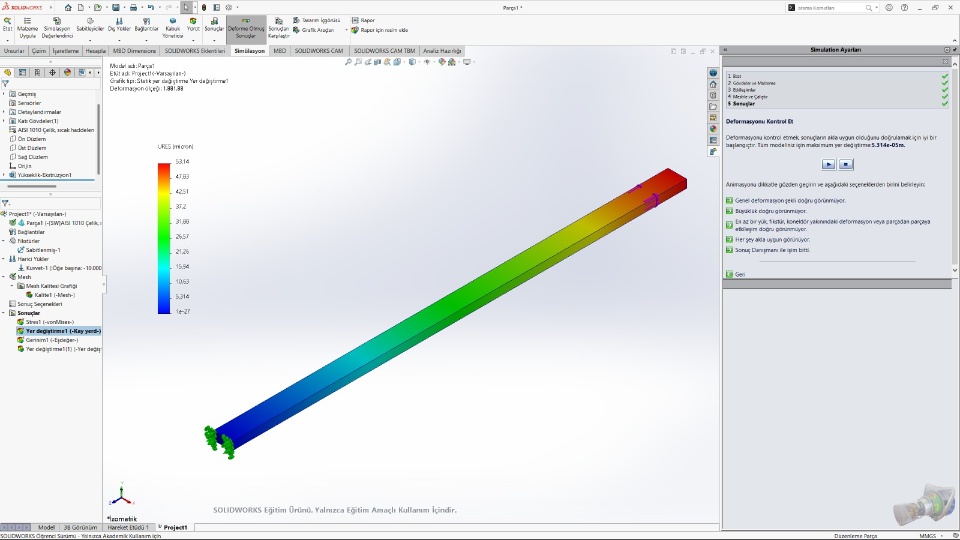Open dropdown arrow under Etüt
The width and height of the screenshot is (960, 540).
(x=7, y=40)
